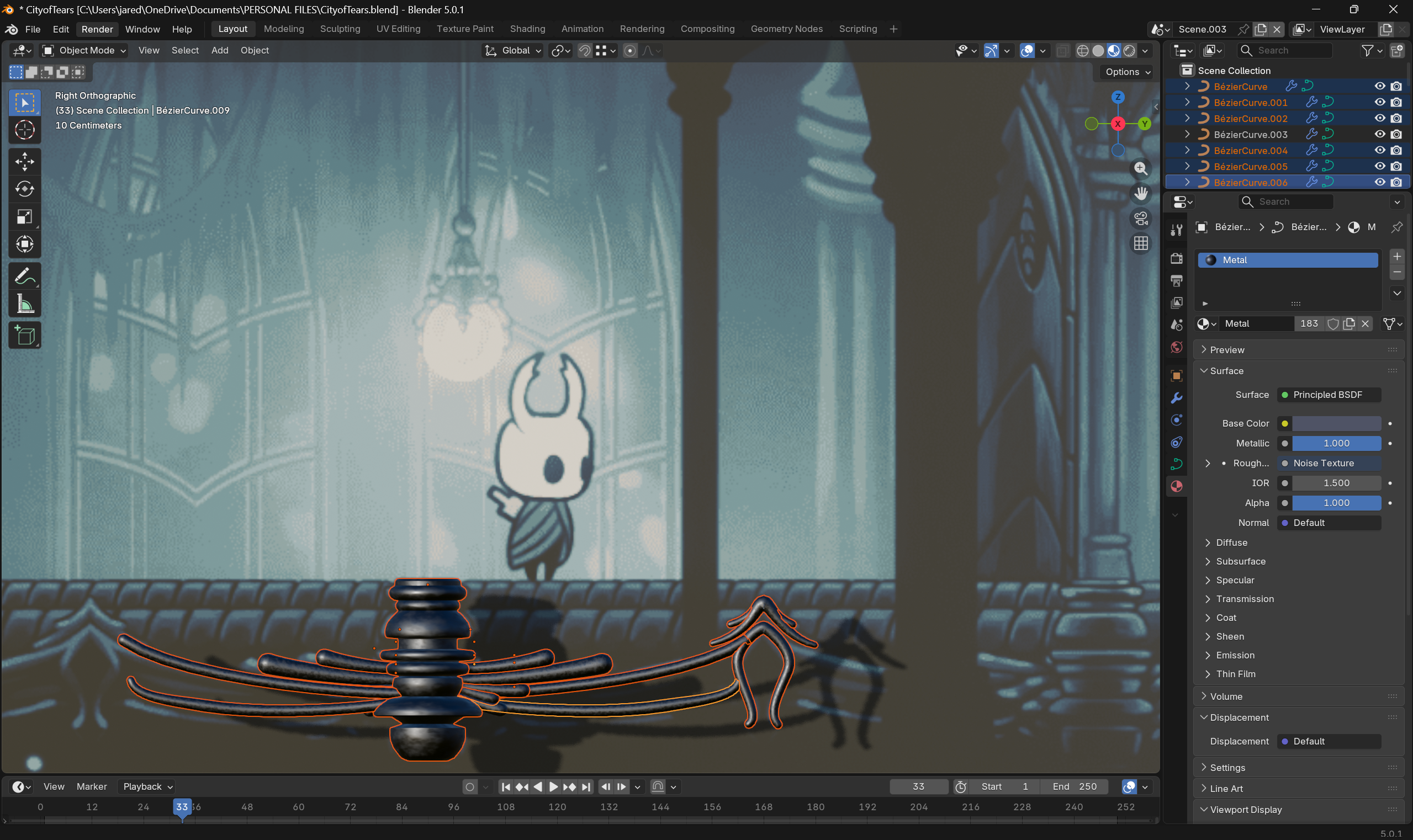
Task: Expand BézierCurve.002 in outliner
Action: 1187,118
